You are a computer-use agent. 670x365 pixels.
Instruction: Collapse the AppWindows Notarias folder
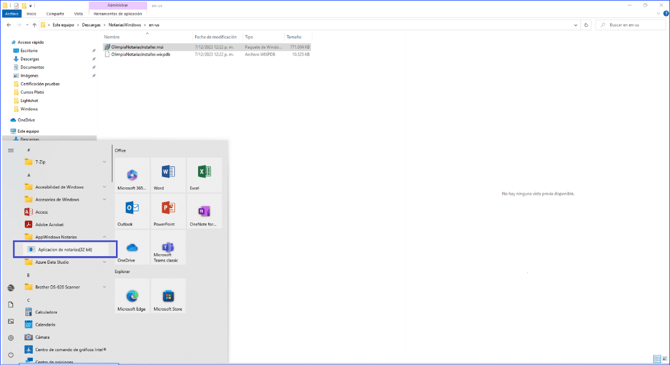pos(64,237)
